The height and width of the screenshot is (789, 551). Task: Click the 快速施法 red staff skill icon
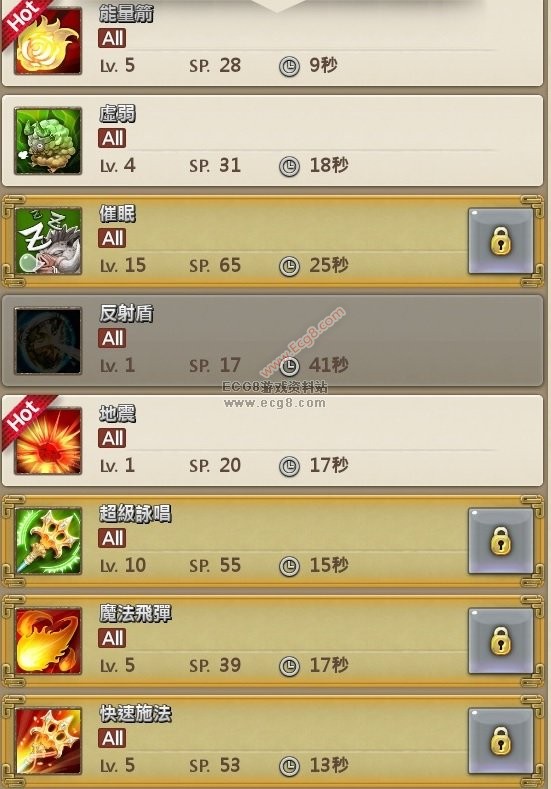(48, 741)
